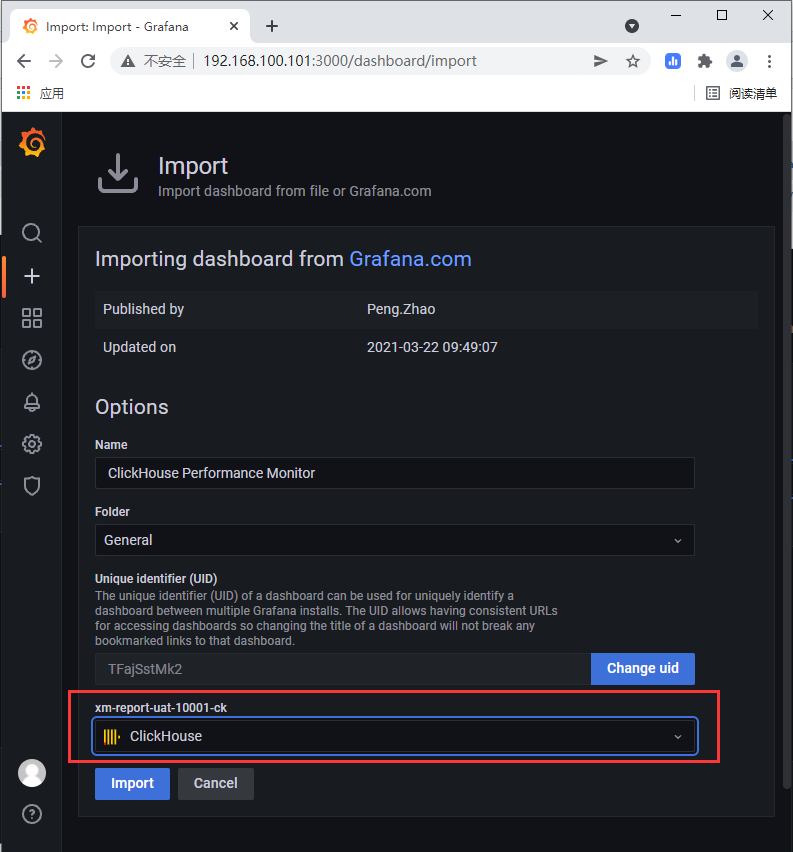Screen dimensions: 793x852
Task: Click the blue Import button
Action: (132, 784)
